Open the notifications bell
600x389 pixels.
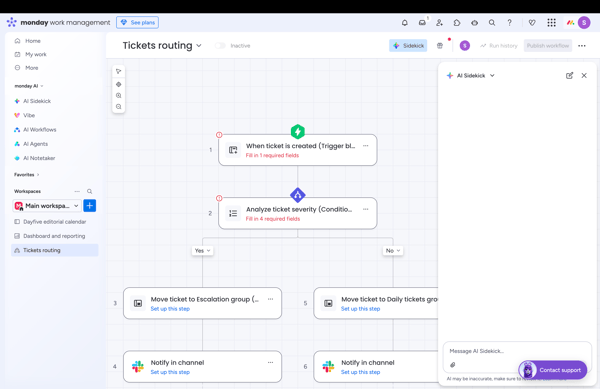point(404,23)
